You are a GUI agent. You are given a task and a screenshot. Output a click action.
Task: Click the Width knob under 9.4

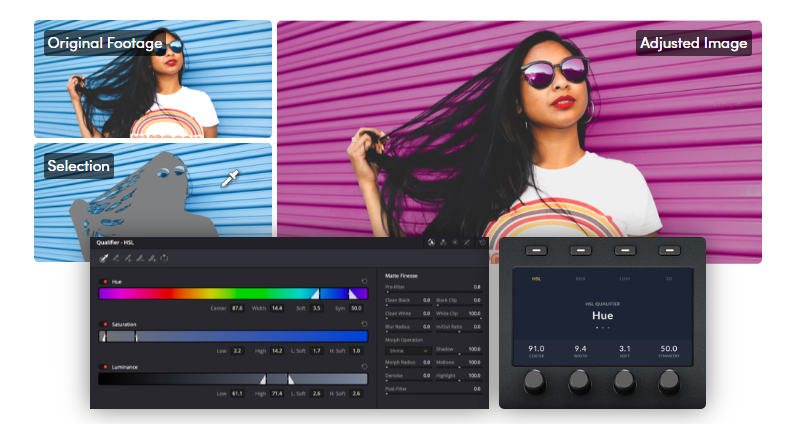pos(579,382)
